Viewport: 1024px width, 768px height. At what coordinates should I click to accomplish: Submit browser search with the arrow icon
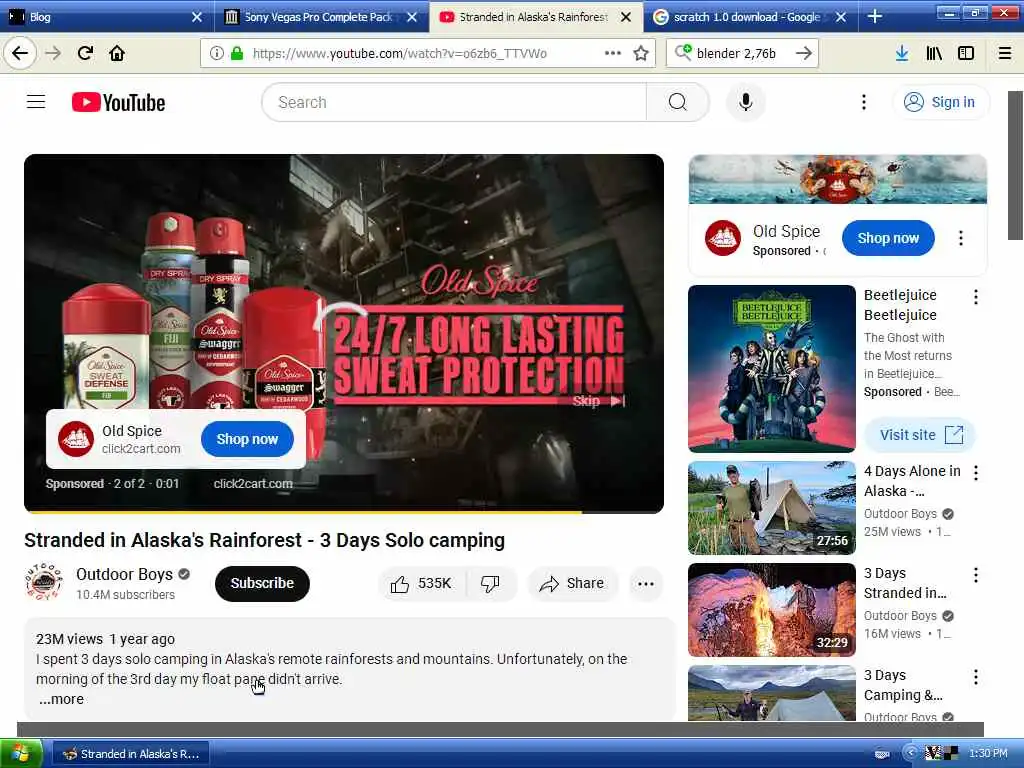(x=804, y=54)
